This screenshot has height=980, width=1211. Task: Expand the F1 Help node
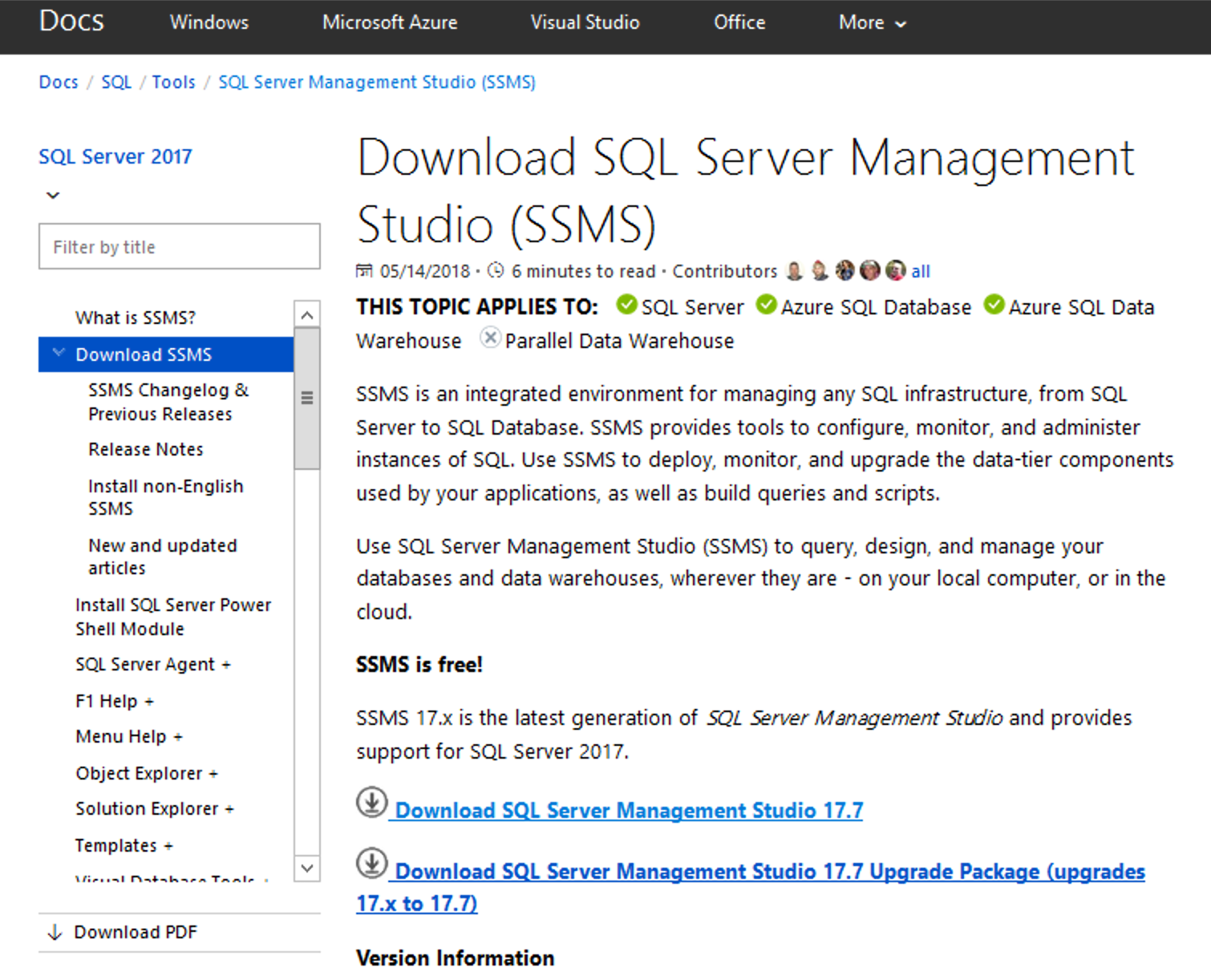point(149,702)
